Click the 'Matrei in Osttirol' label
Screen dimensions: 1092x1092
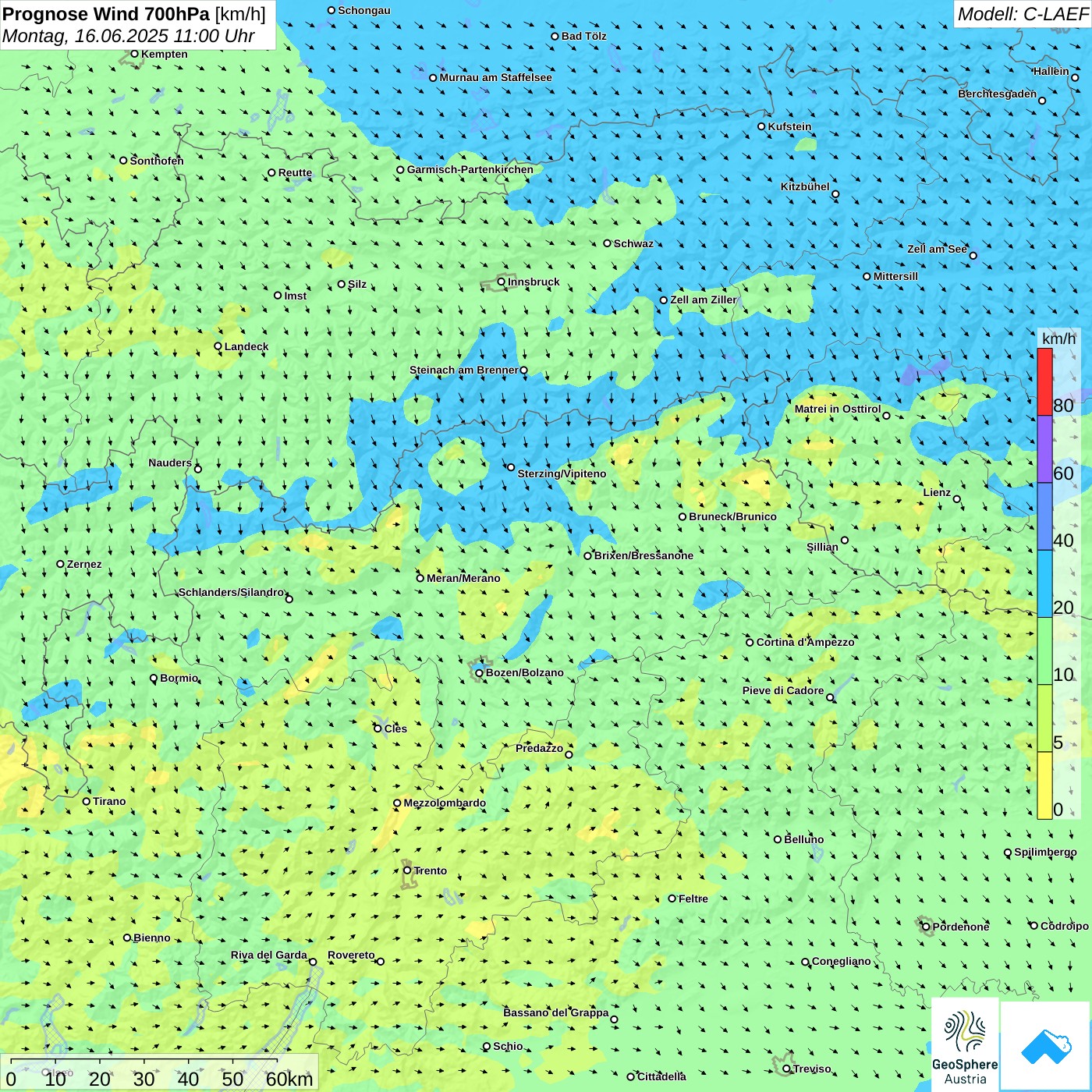[838, 409]
